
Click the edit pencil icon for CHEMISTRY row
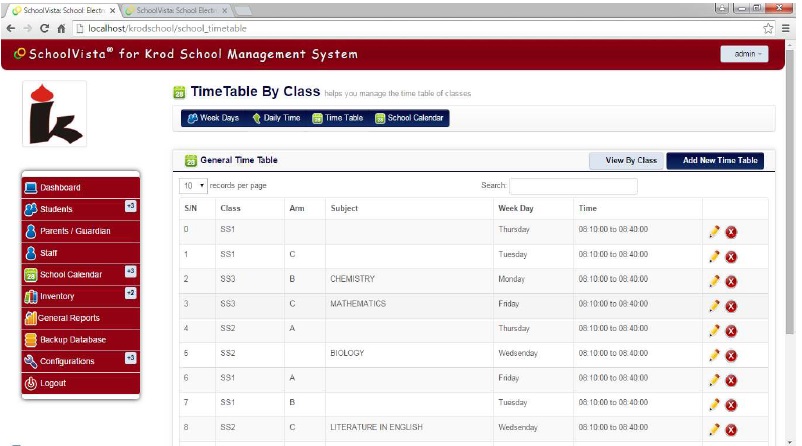[x=714, y=280]
